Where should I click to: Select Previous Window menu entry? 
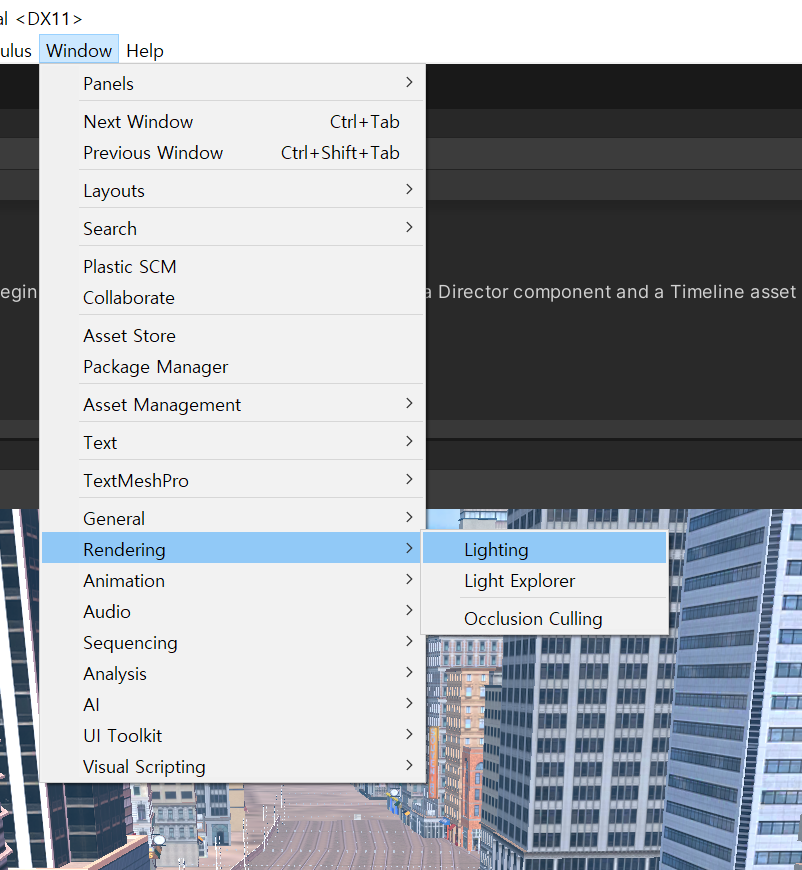[x=233, y=153]
